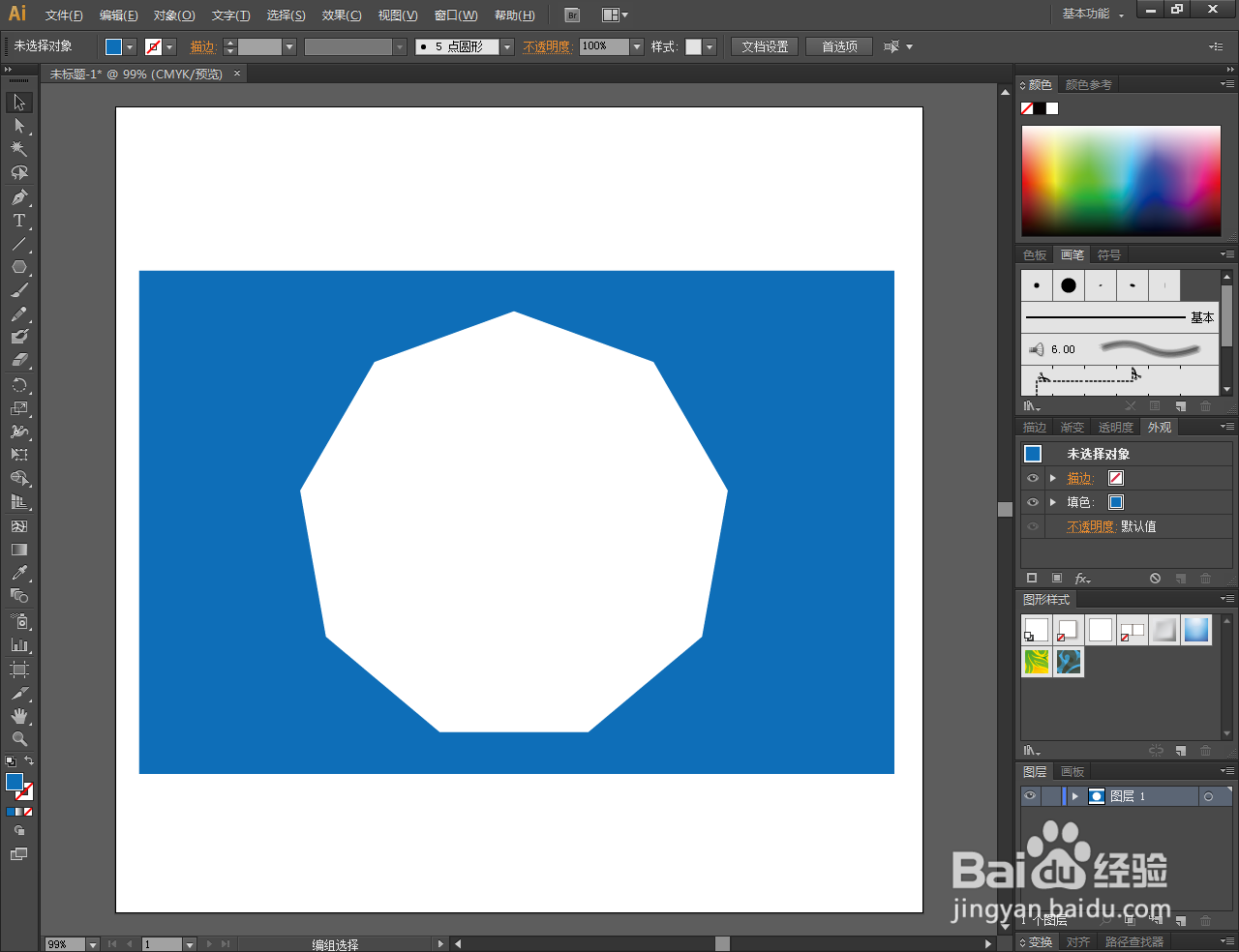Pick a color from the color spectrum

pos(1121,181)
